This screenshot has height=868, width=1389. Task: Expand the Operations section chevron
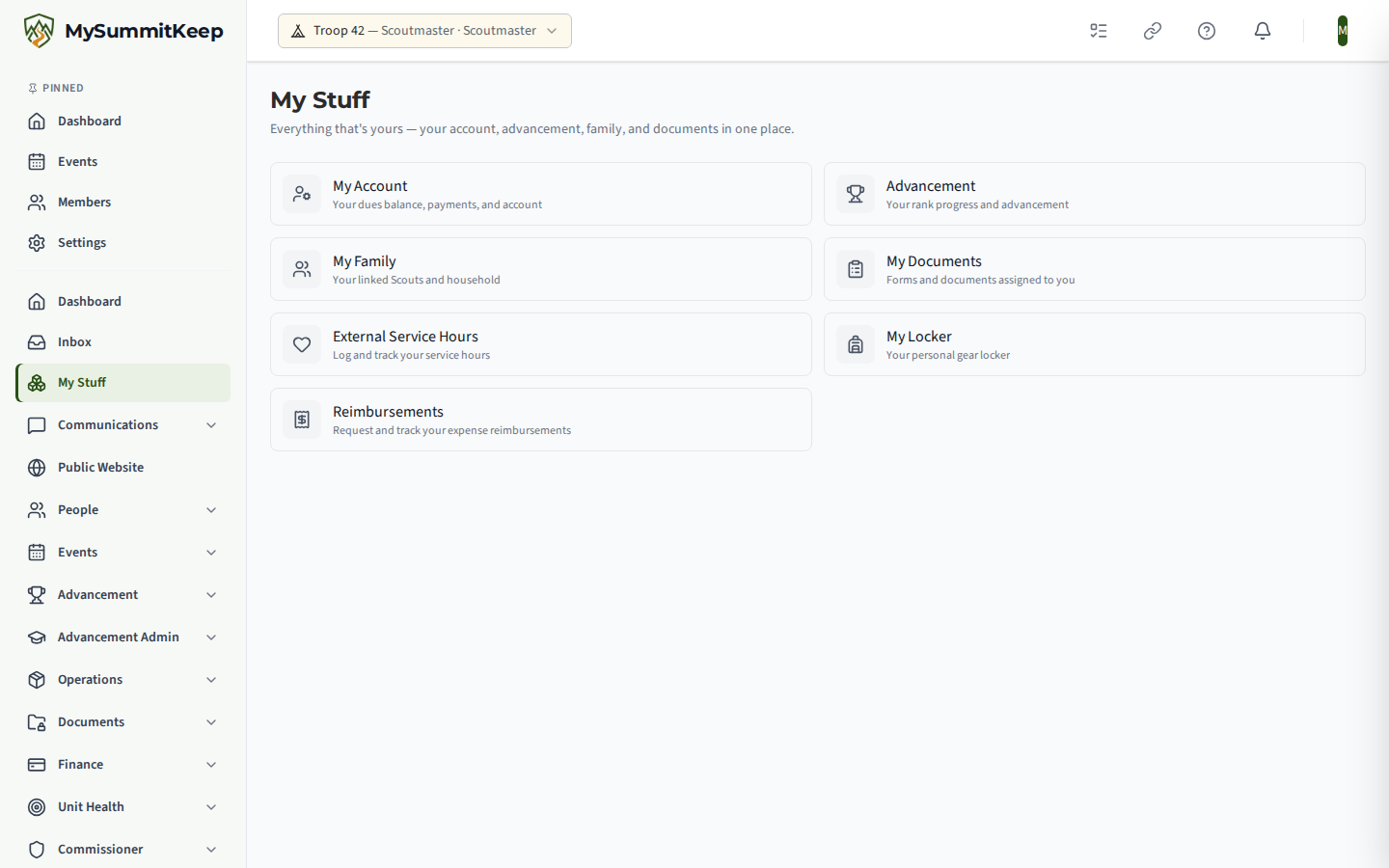(211, 680)
